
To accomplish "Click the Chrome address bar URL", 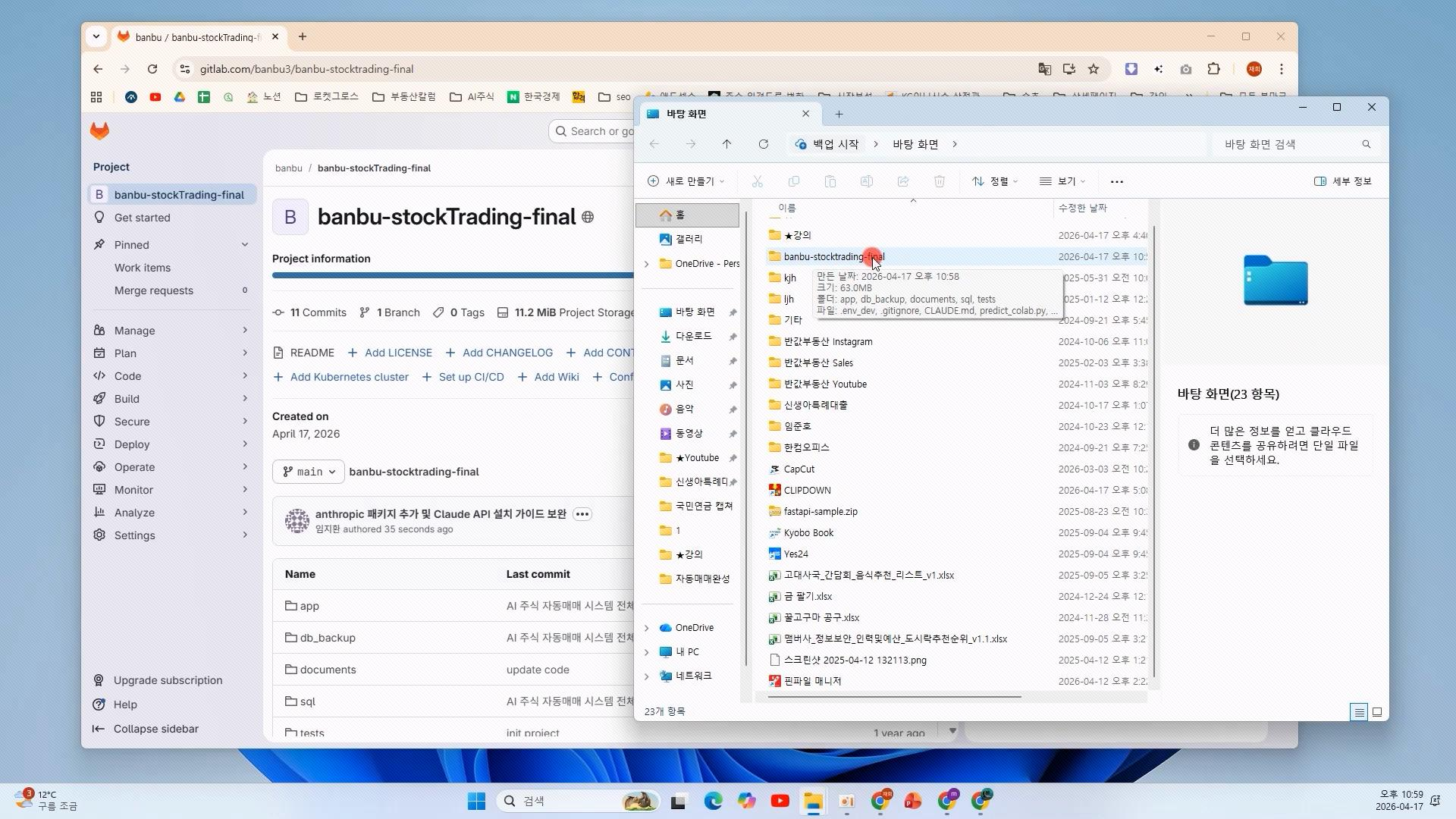I will (306, 69).
